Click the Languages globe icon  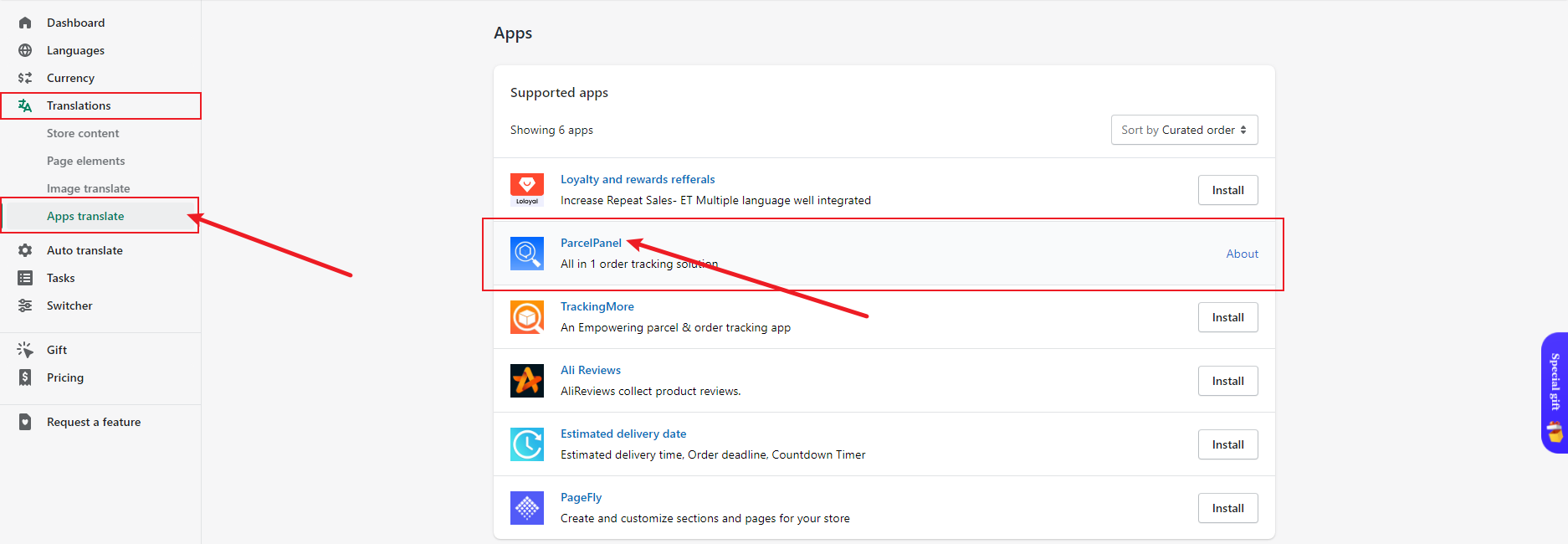25,50
